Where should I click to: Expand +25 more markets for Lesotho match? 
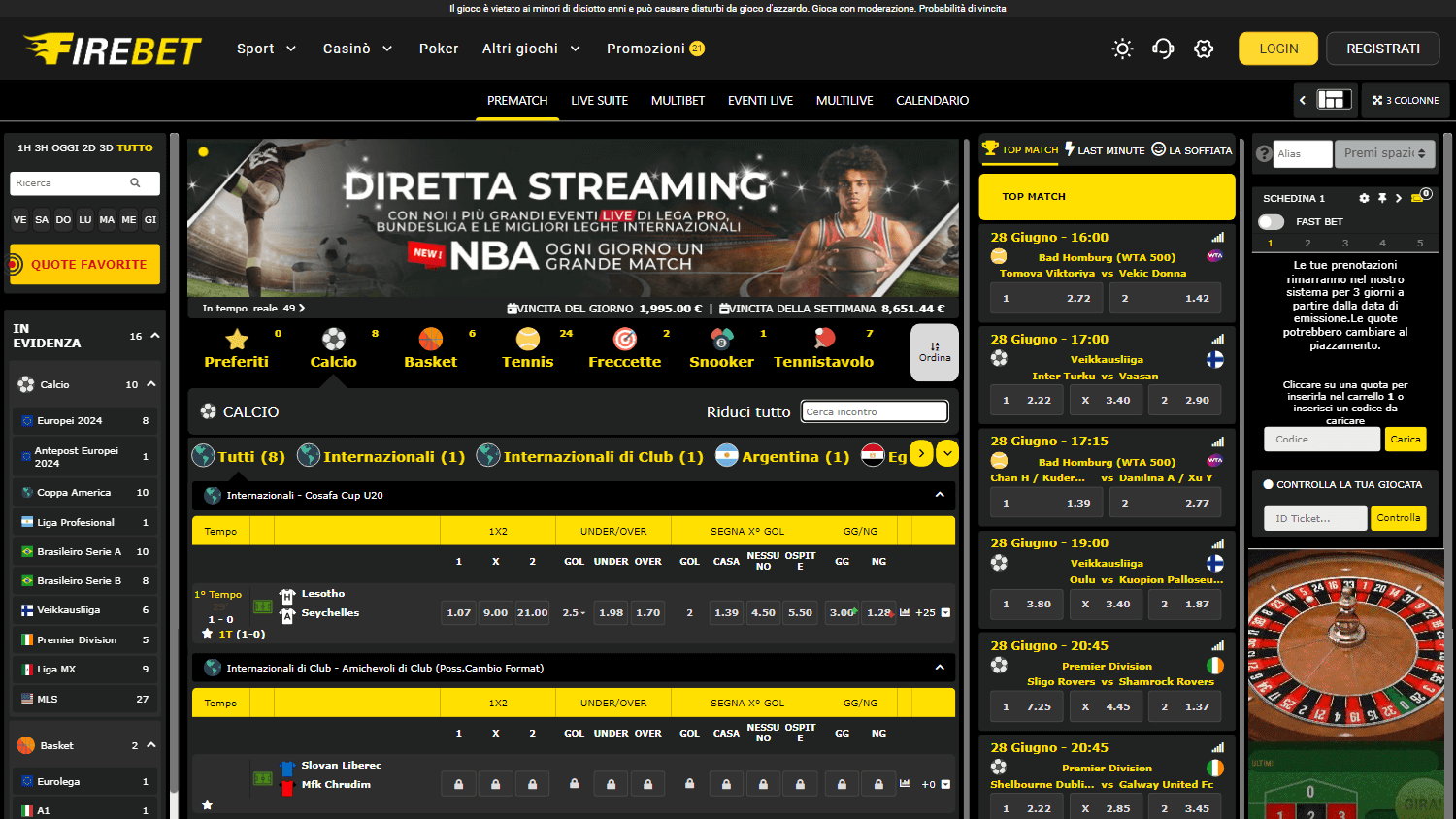(932, 612)
